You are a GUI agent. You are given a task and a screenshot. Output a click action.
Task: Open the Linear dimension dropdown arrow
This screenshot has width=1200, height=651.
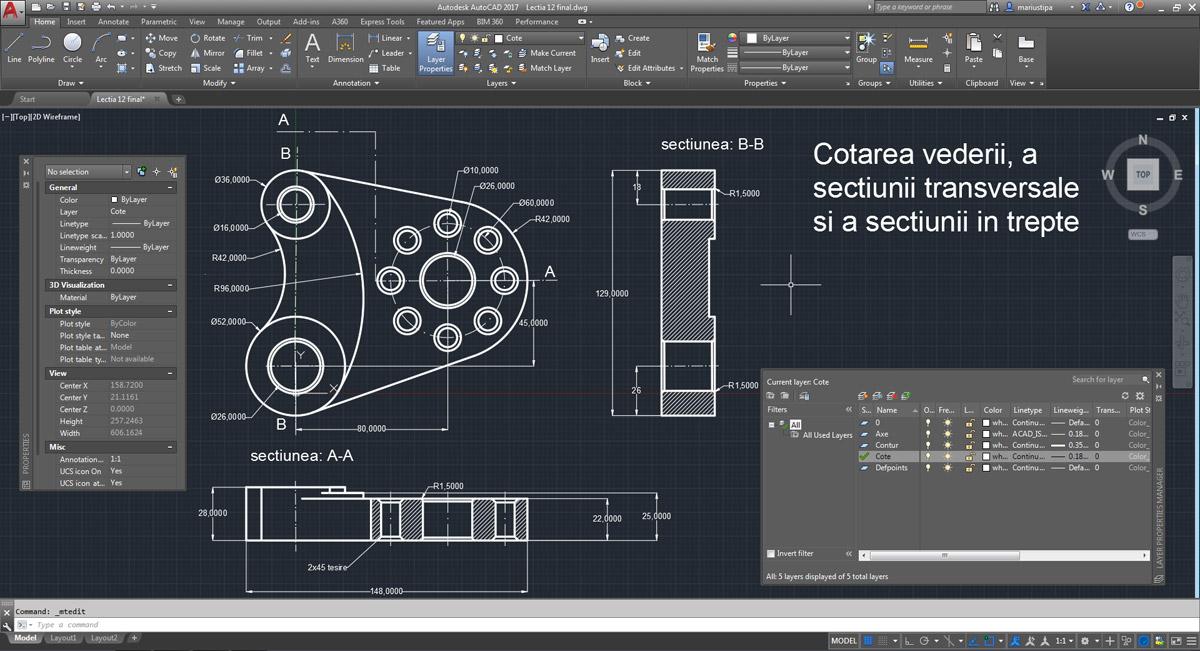(409, 38)
